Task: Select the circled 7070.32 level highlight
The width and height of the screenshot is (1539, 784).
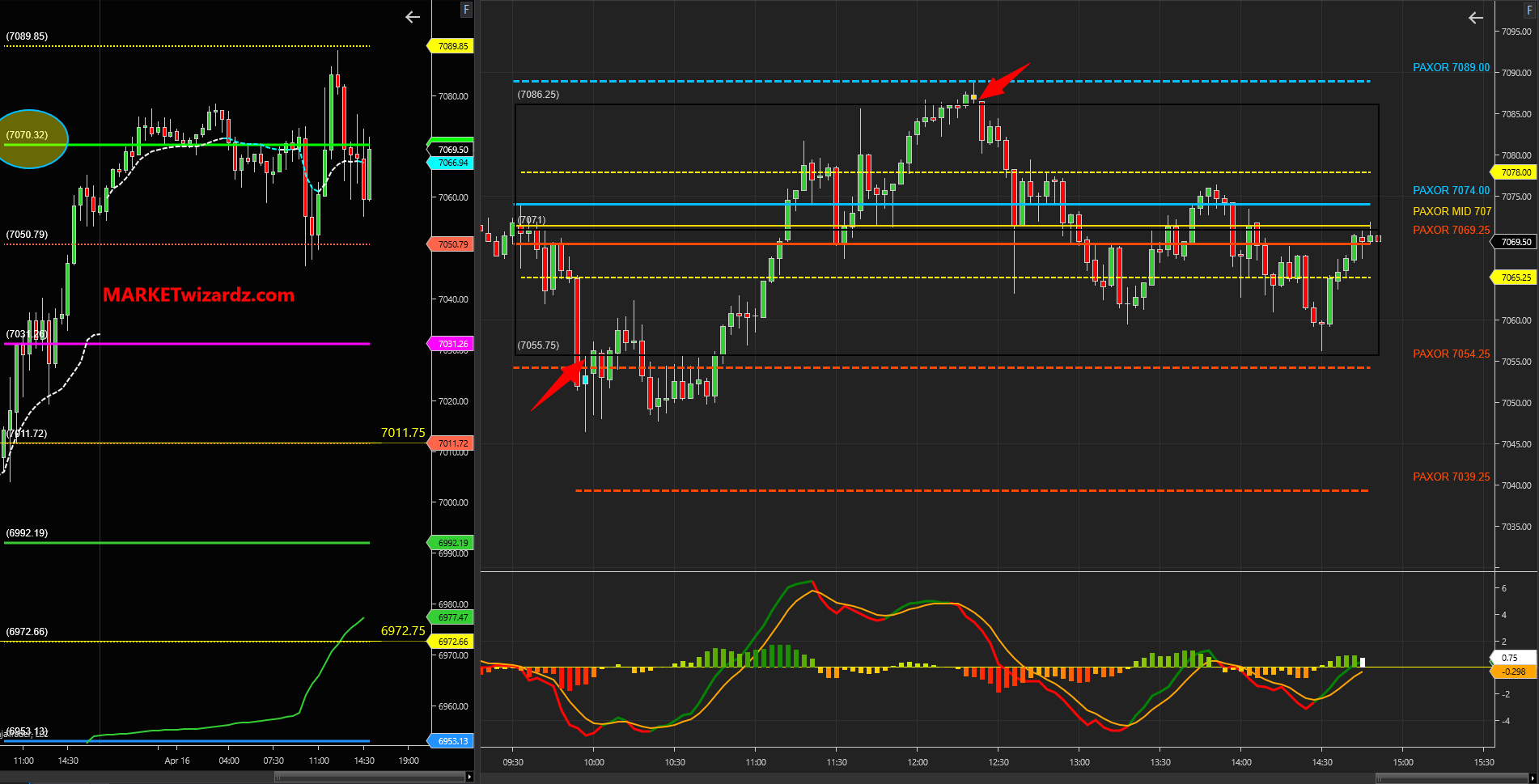Action: 32,138
